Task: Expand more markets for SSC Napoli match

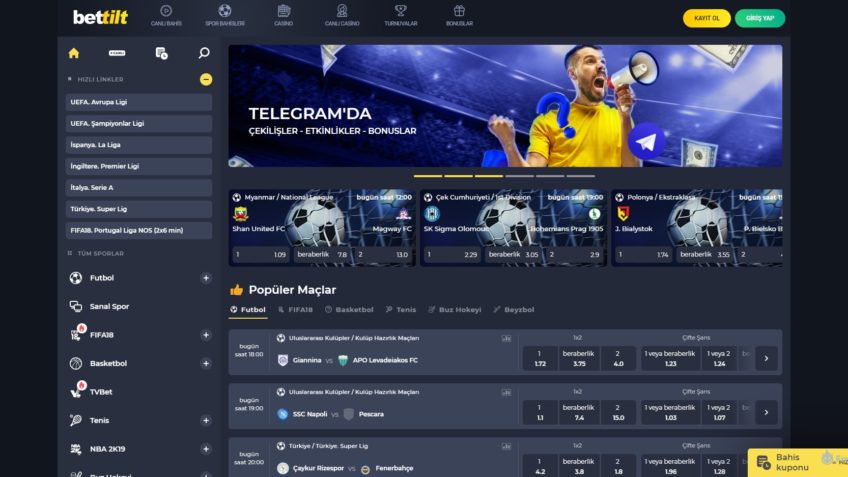Action: point(766,413)
